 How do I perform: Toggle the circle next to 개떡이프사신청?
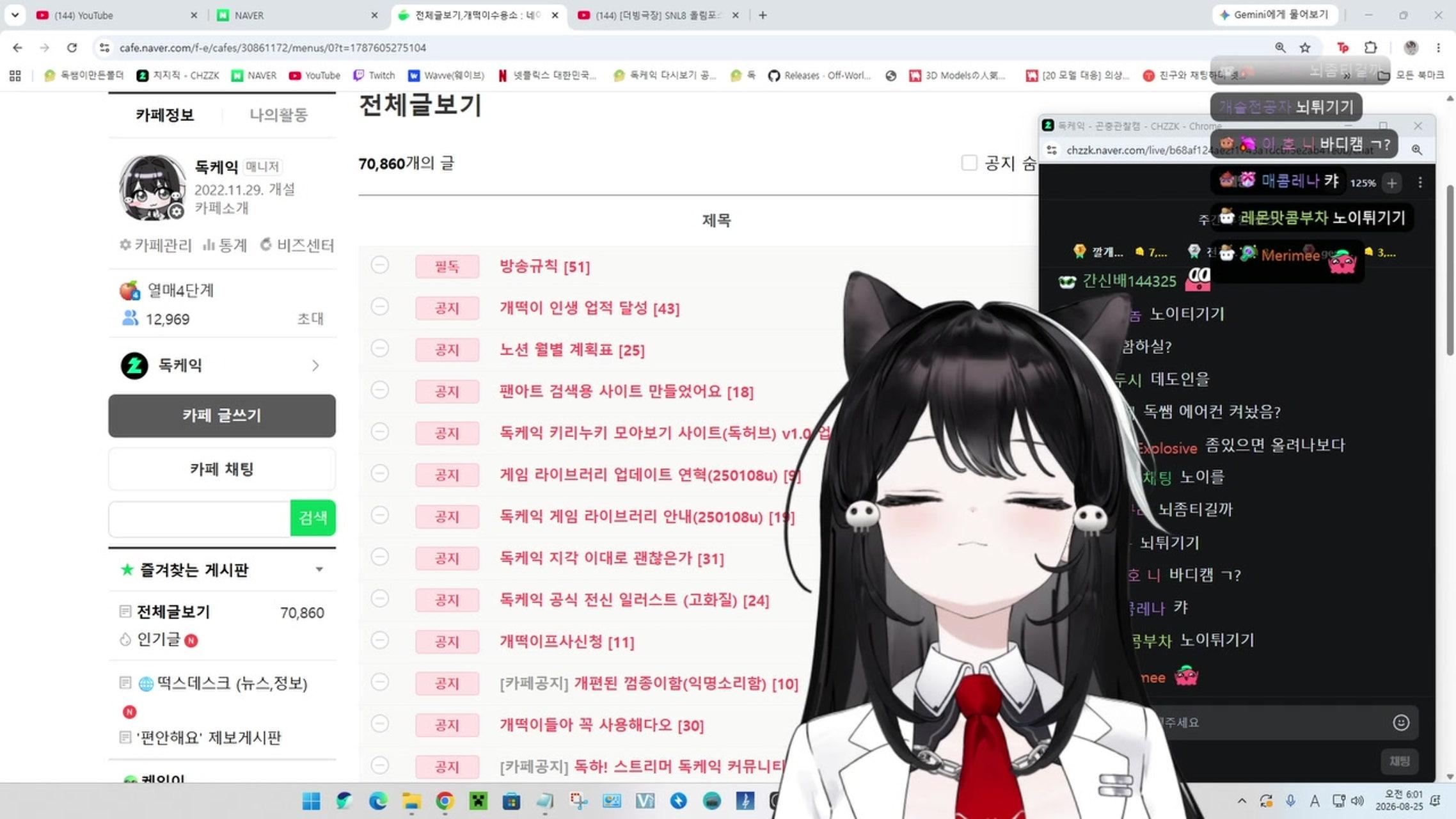[380, 640]
